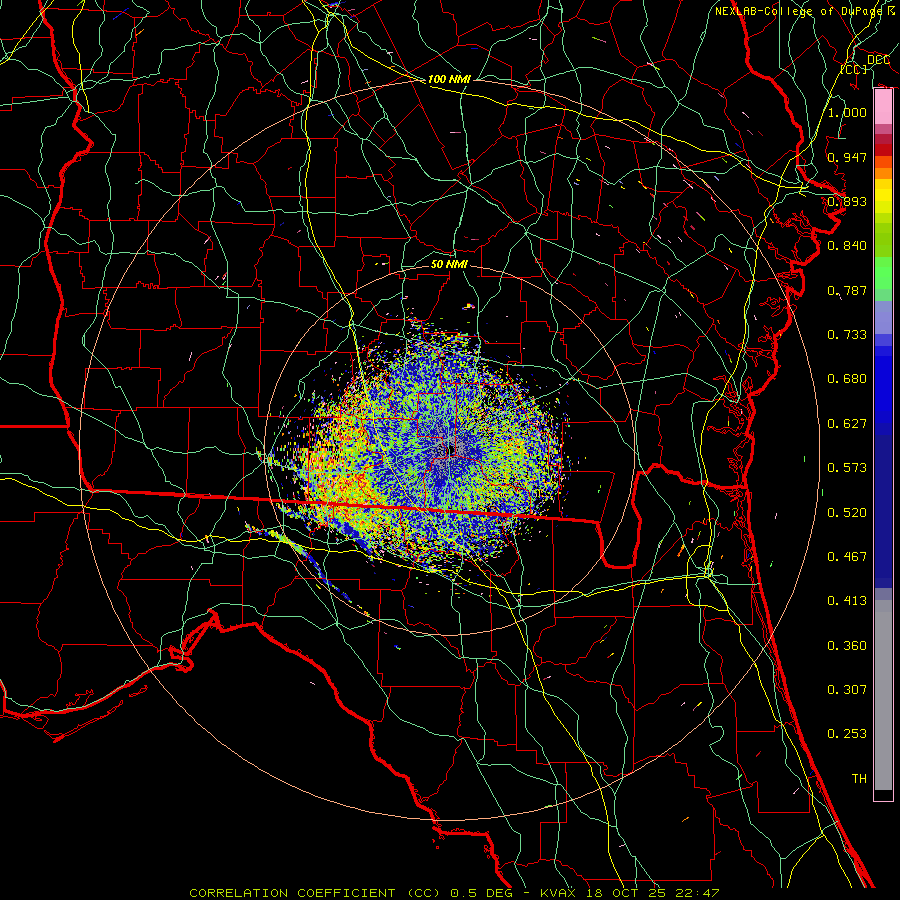Select the 0.840 legend value

tap(847, 246)
